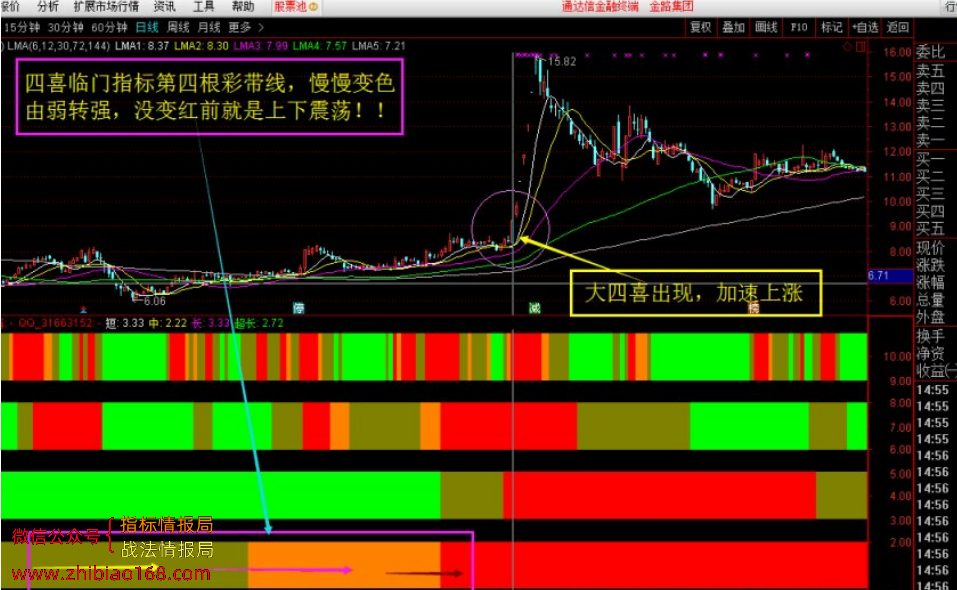Screen dimensions: 957x590
Task: Click the 返回 back button
Action: click(x=898, y=27)
